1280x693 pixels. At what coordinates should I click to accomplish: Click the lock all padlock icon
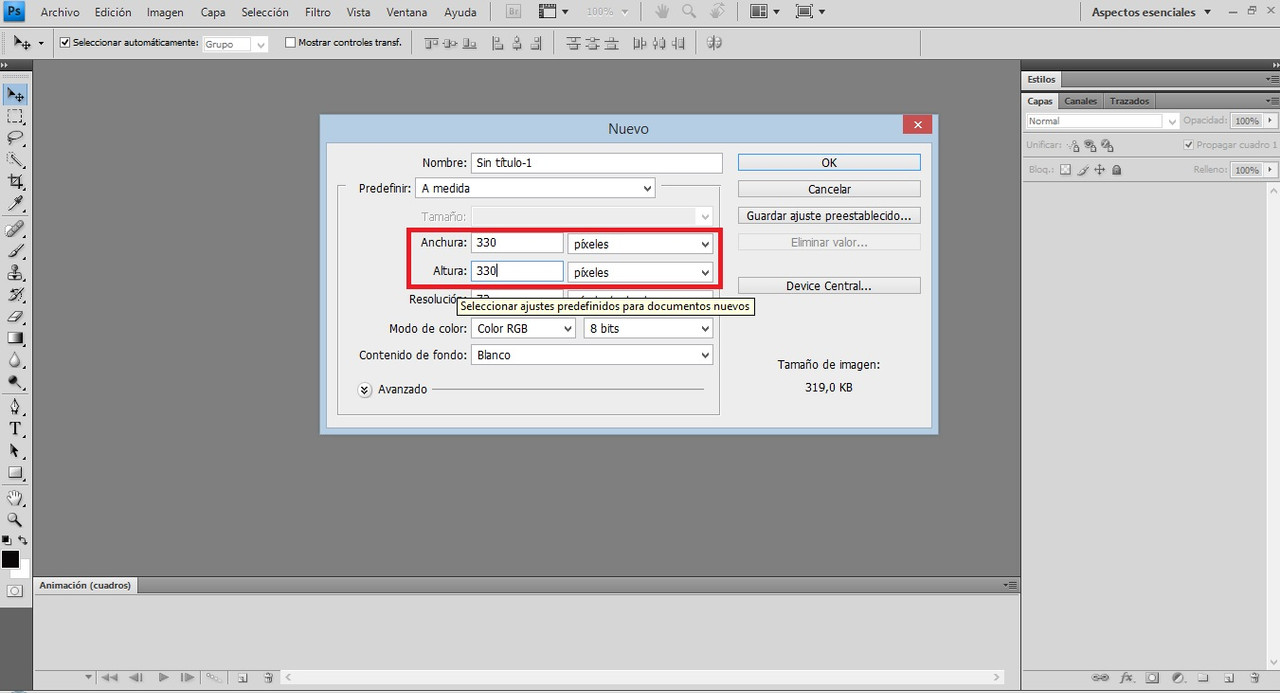coord(1116,170)
